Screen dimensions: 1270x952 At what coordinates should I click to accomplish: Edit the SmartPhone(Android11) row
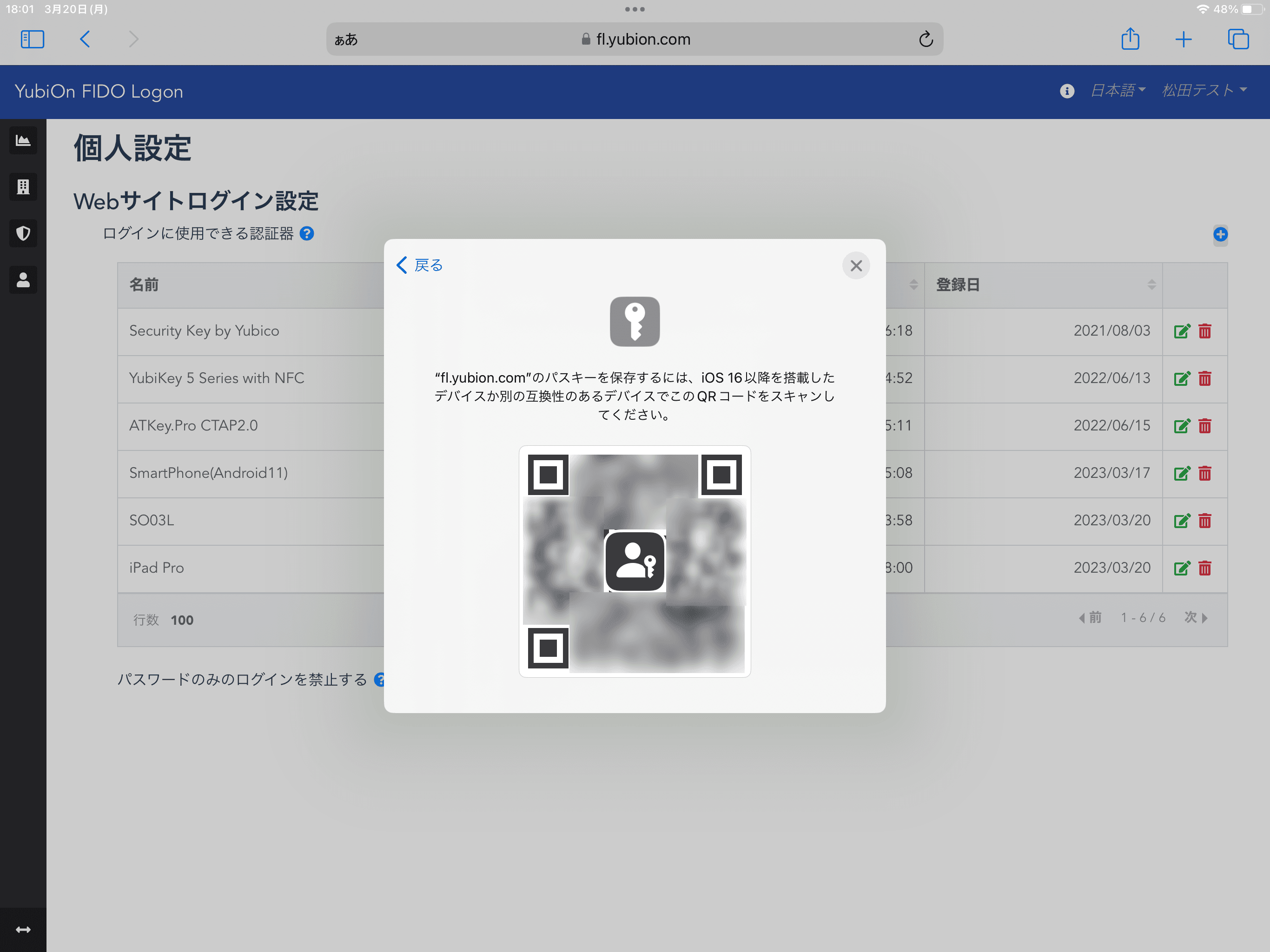pyautogui.click(x=1182, y=474)
